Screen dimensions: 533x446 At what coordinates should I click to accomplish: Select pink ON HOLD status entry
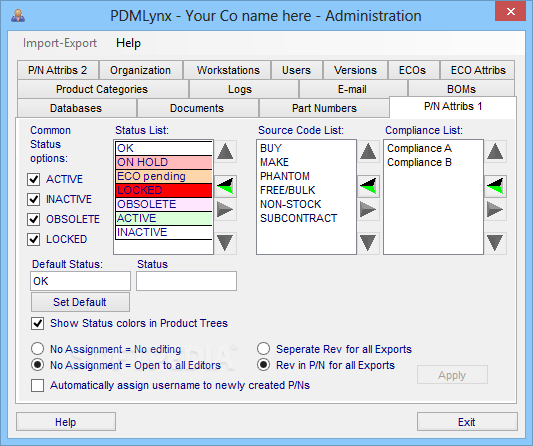[164, 162]
